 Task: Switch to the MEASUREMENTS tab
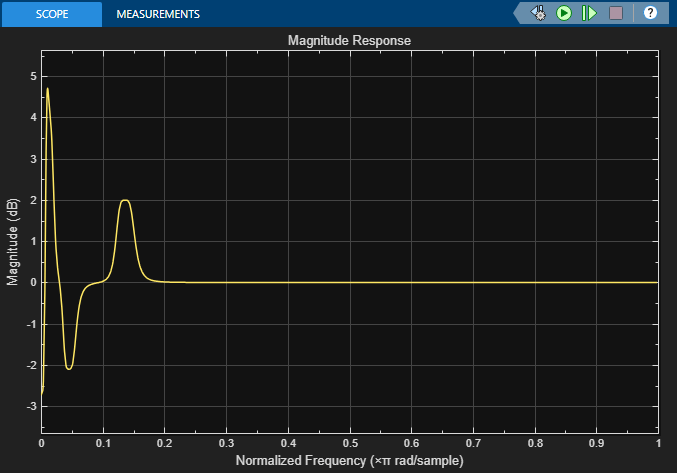(157, 14)
